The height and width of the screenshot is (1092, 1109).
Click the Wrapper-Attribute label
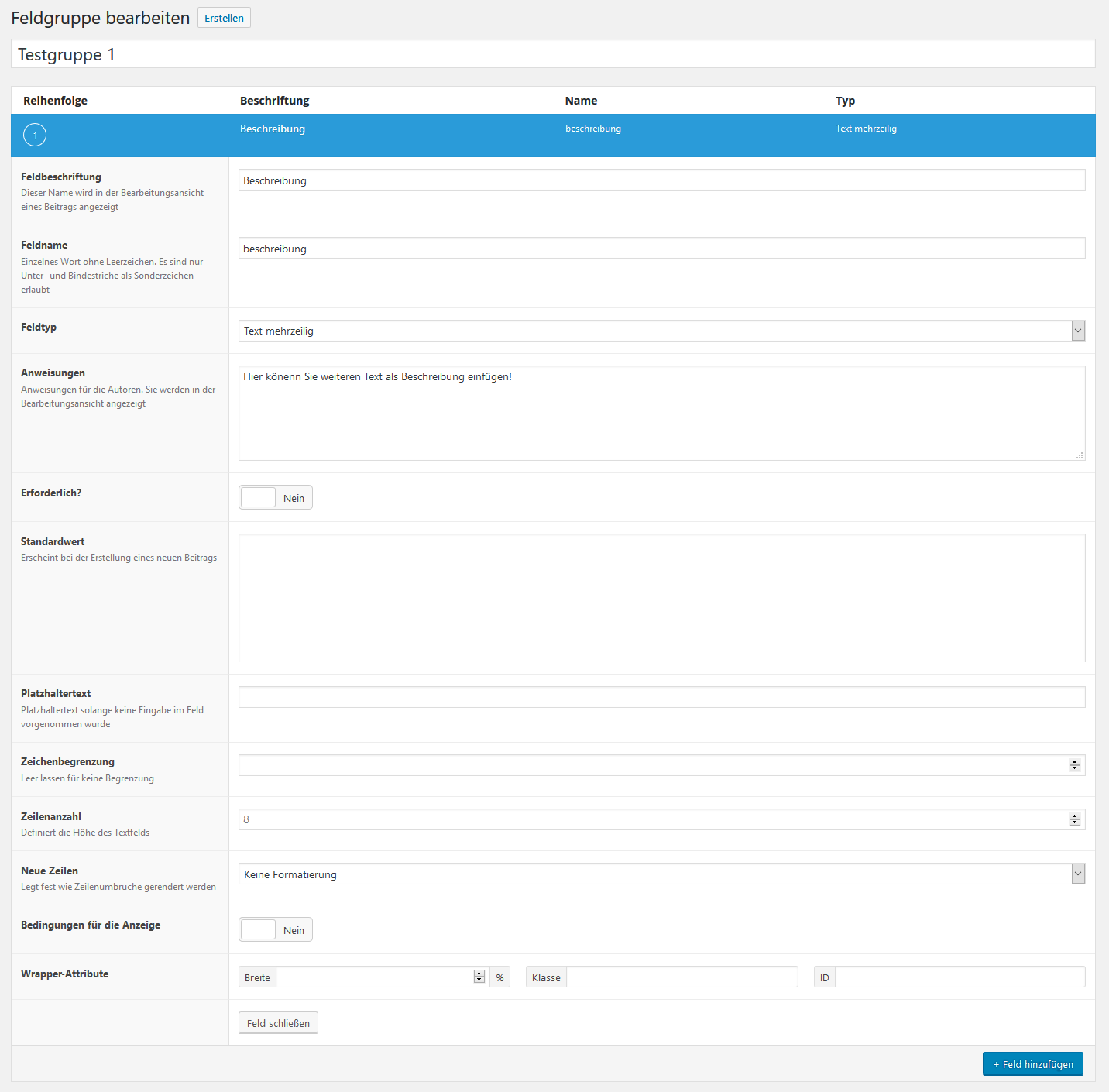pos(64,974)
